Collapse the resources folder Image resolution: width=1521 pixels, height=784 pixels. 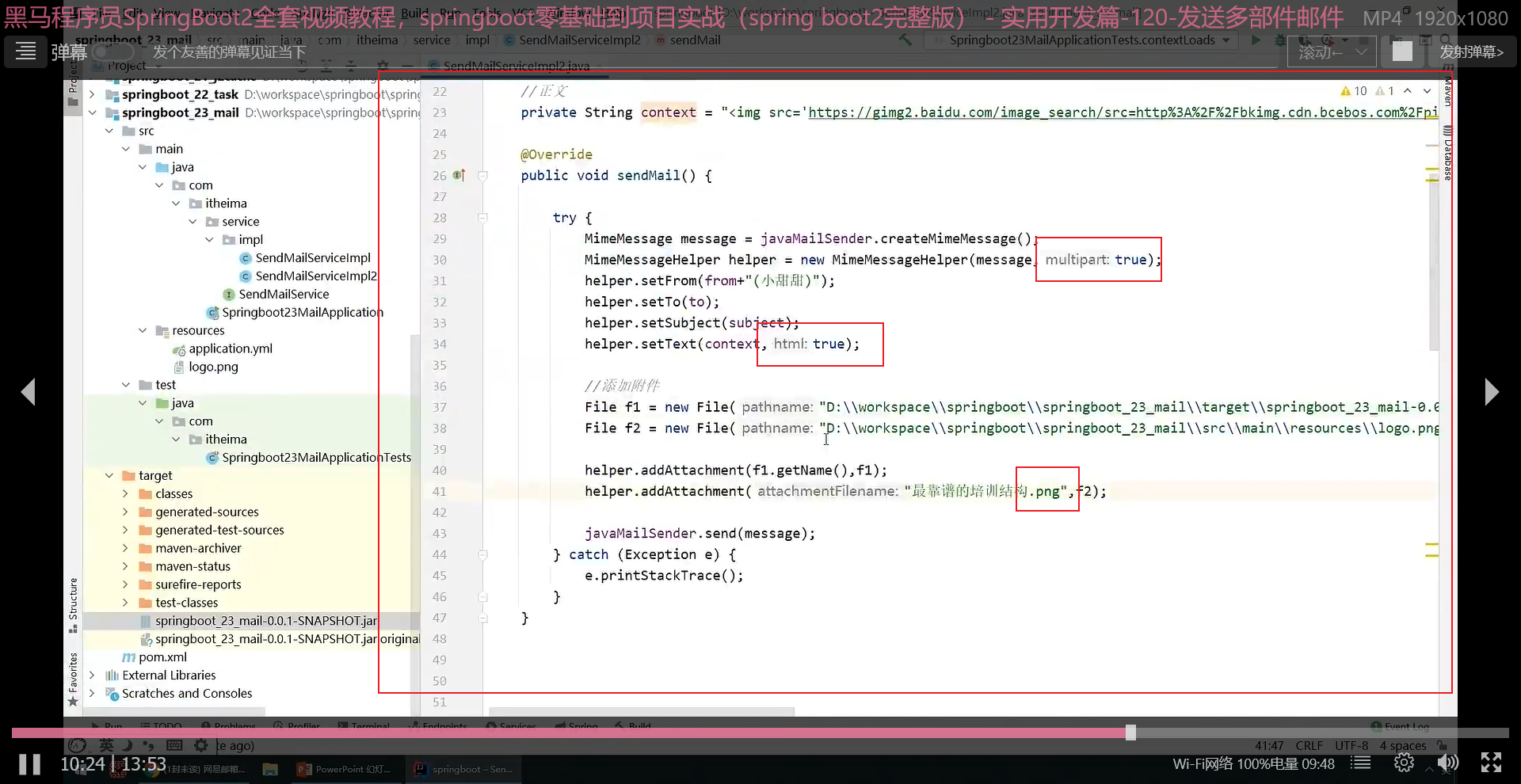click(142, 331)
